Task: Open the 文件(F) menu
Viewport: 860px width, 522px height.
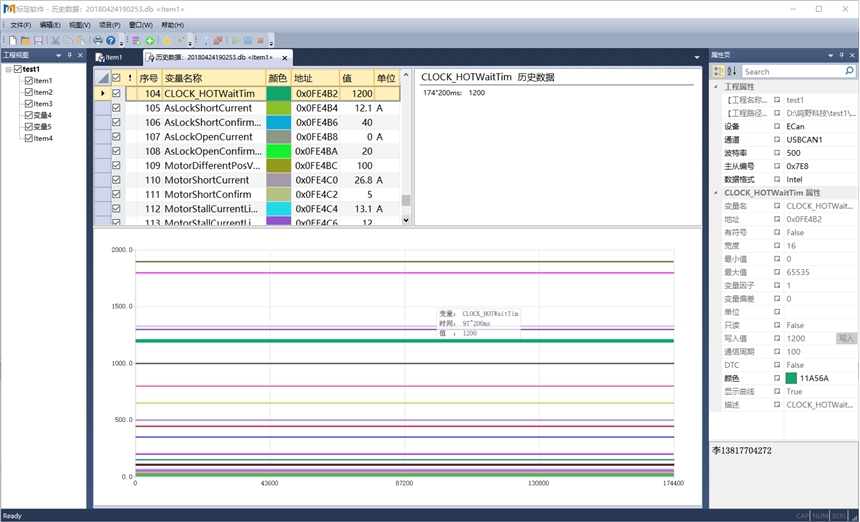Action: coord(20,25)
